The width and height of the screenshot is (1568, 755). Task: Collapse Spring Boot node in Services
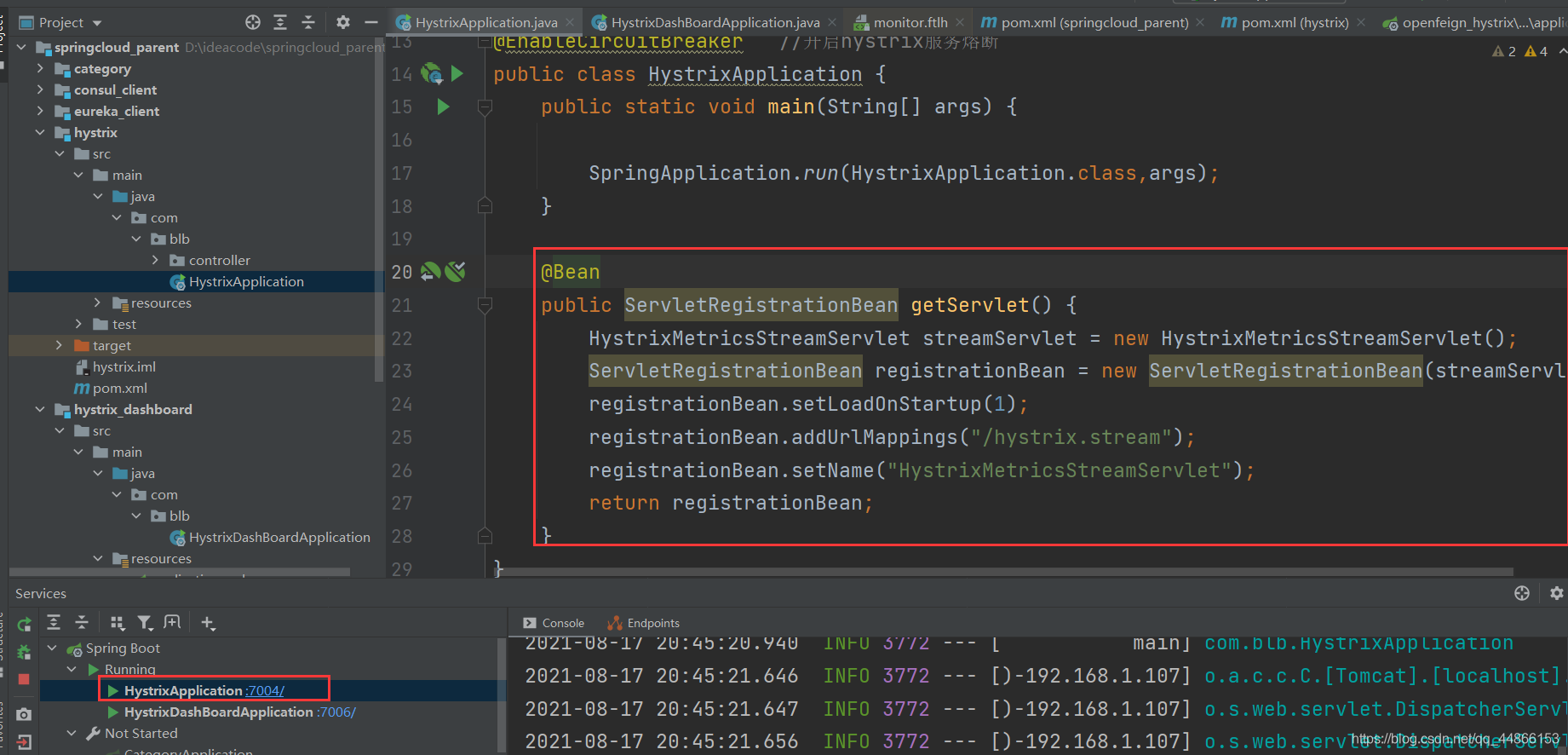coord(52,648)
